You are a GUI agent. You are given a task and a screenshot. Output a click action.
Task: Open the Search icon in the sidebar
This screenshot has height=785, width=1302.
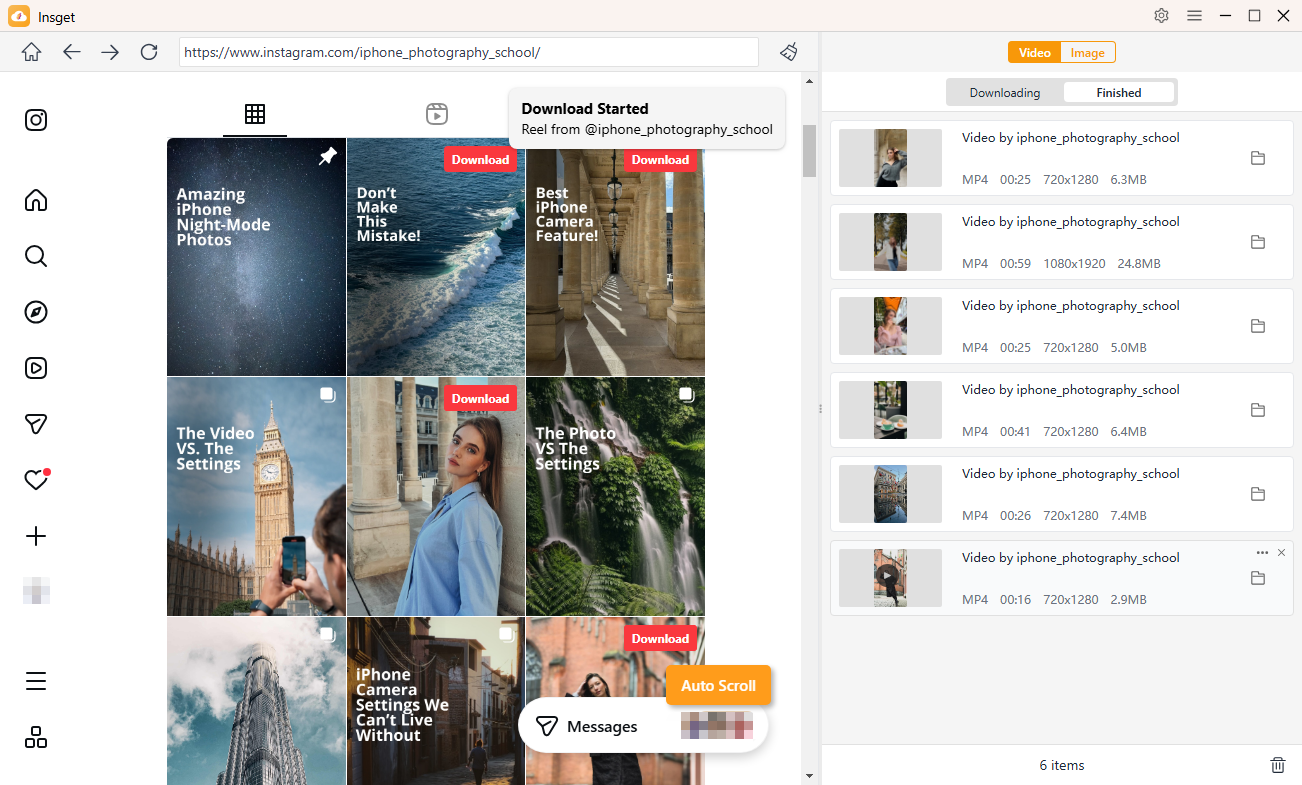(35, 256)
